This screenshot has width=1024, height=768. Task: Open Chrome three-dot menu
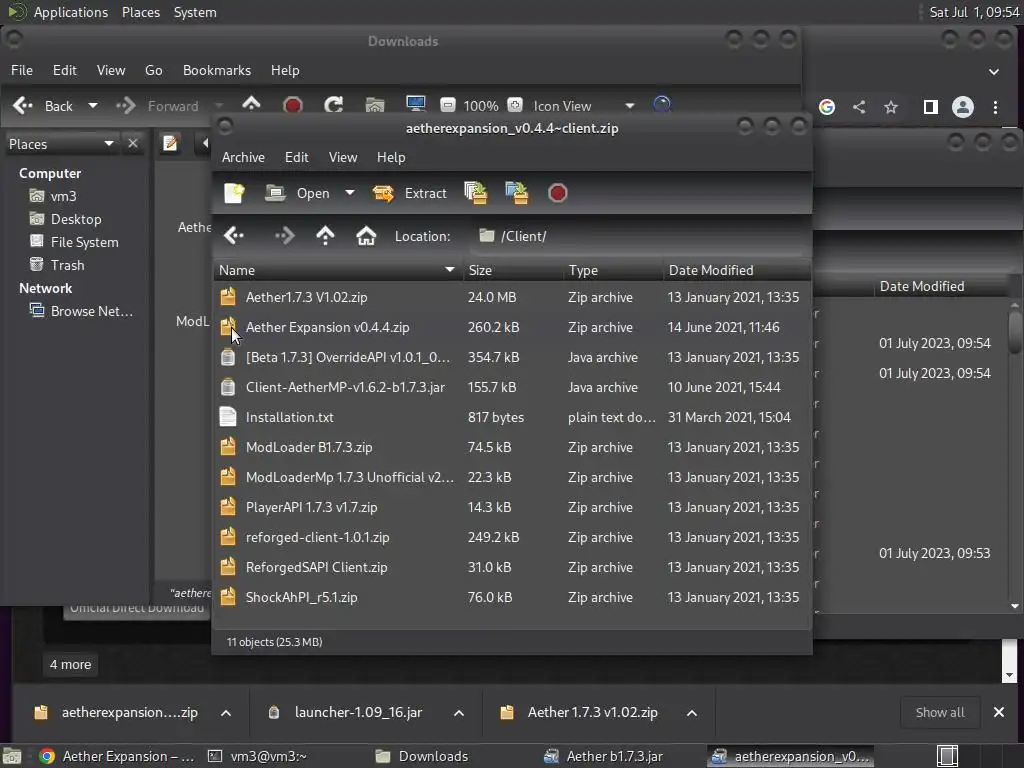coord(995,107)
